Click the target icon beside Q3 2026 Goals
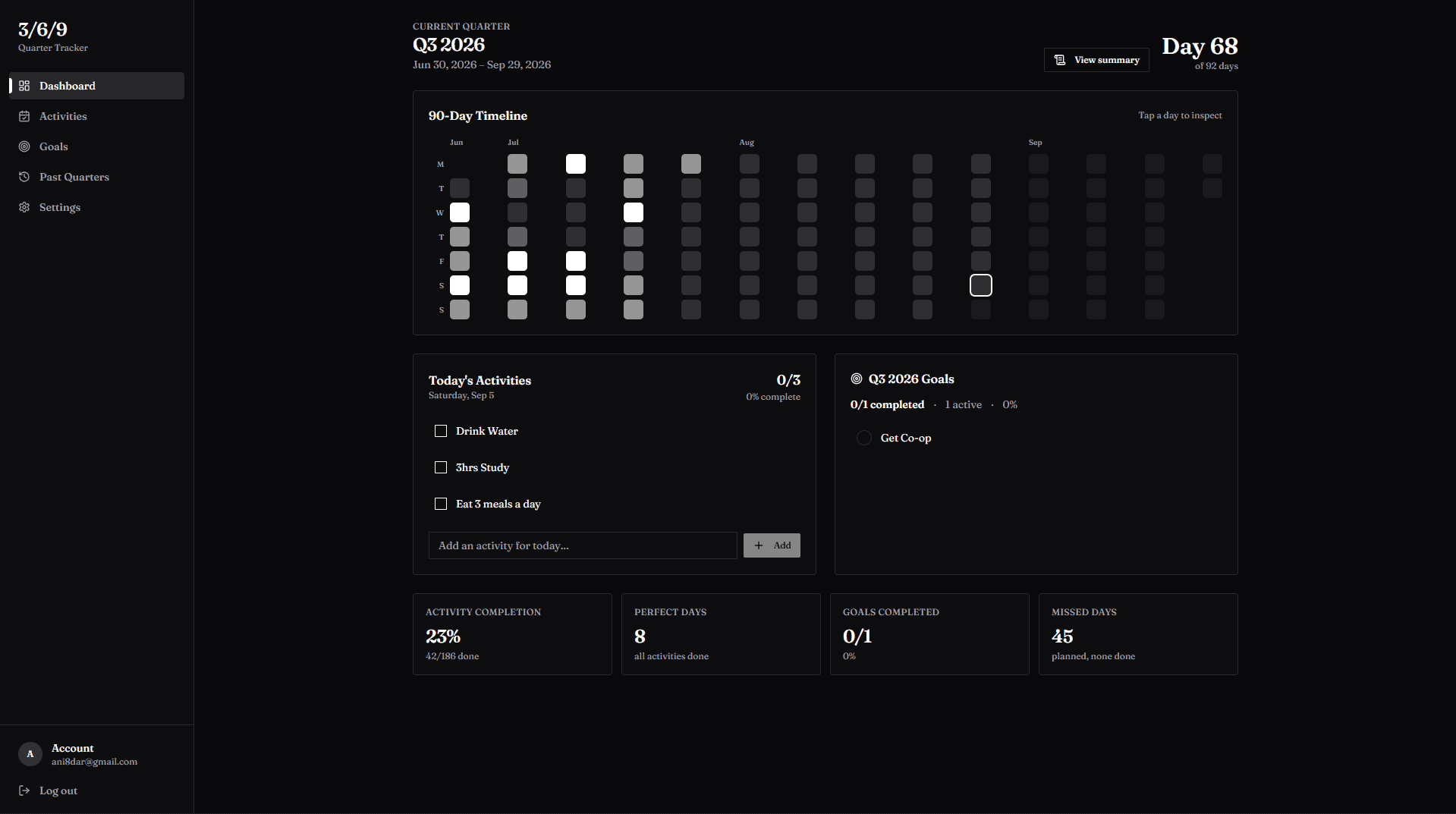 [x=857, y=379]
